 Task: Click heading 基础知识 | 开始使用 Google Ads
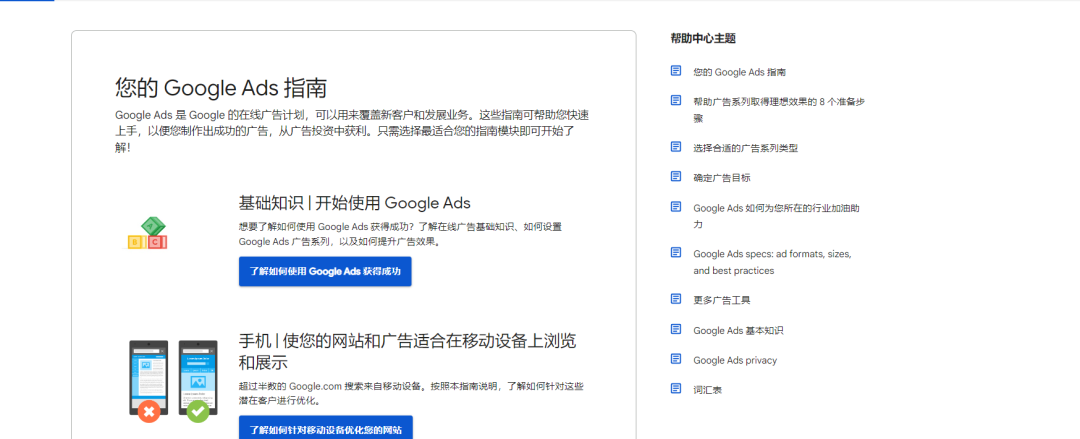click(355, 203)
